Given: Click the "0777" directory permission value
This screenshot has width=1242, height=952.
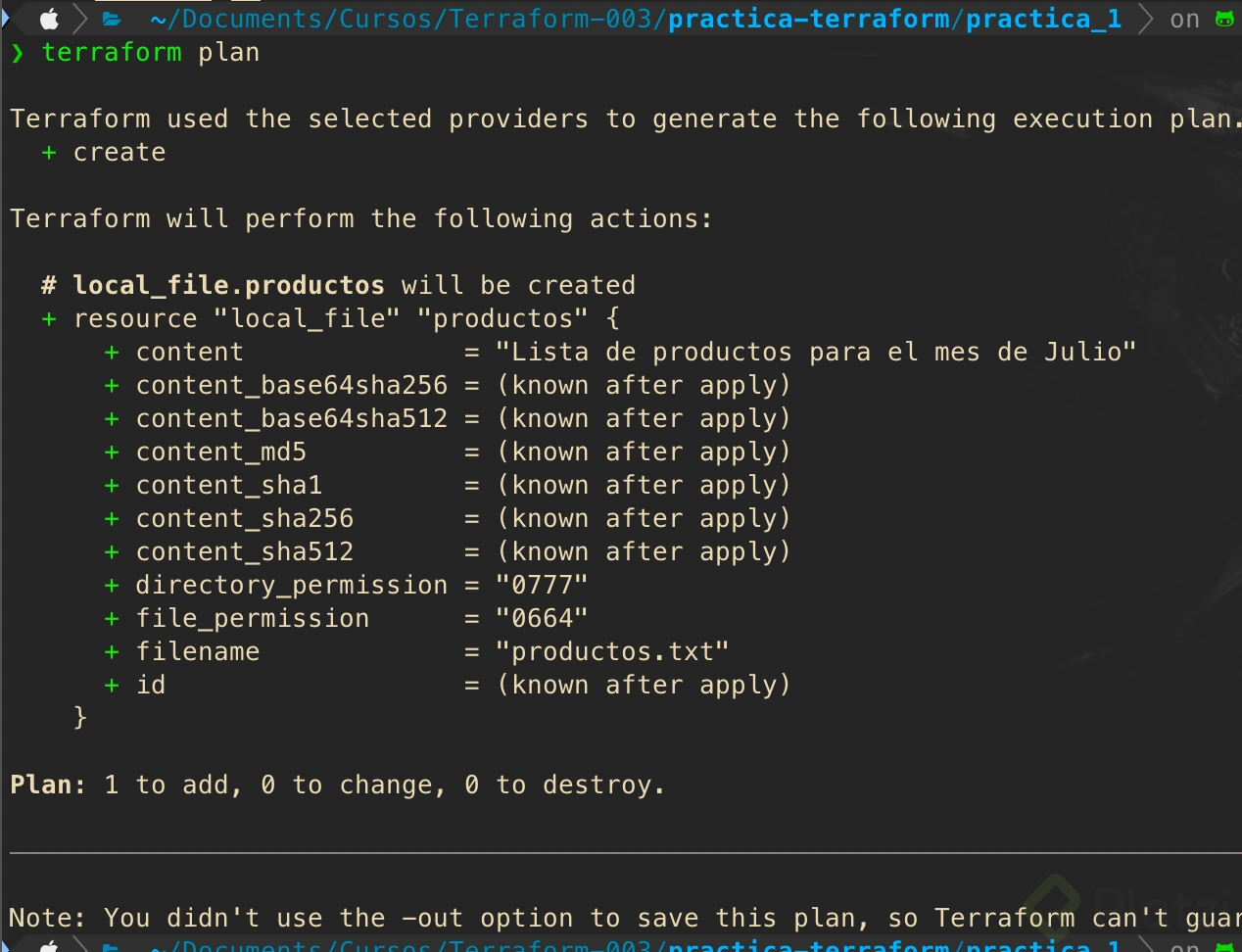Looking at the screenshot, I should click(x=542, y=586).
